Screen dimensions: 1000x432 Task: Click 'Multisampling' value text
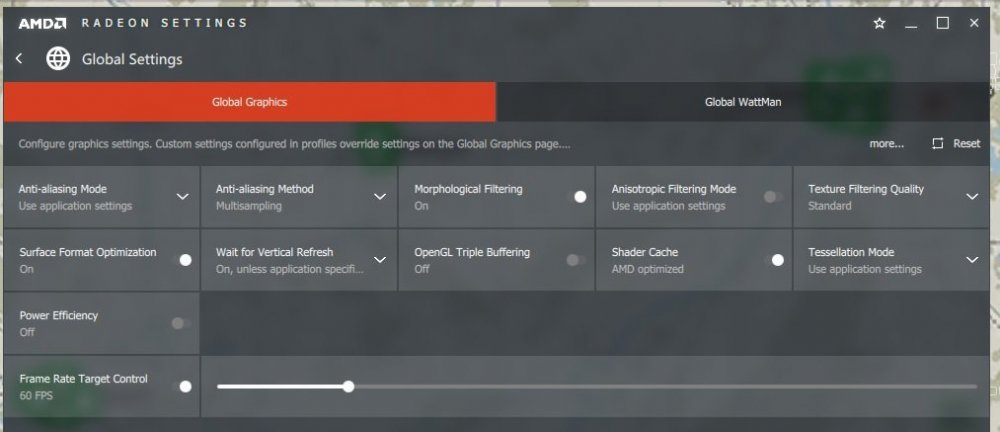[249, 206]
